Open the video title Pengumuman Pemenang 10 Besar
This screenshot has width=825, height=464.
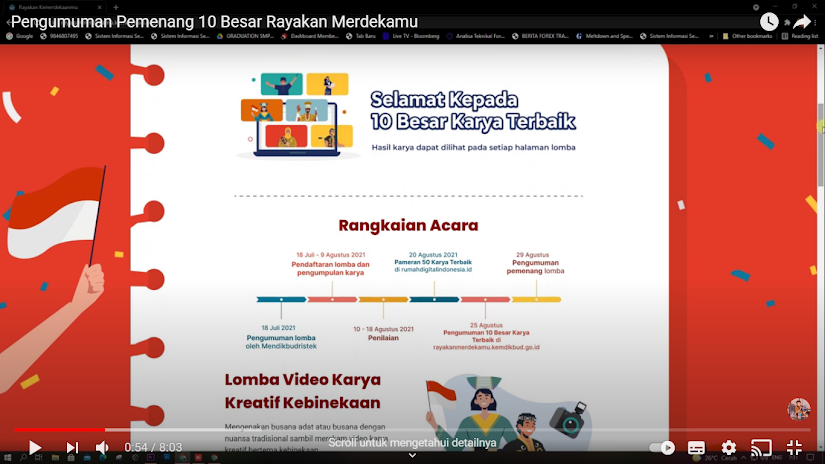click(x=214, y=22)
